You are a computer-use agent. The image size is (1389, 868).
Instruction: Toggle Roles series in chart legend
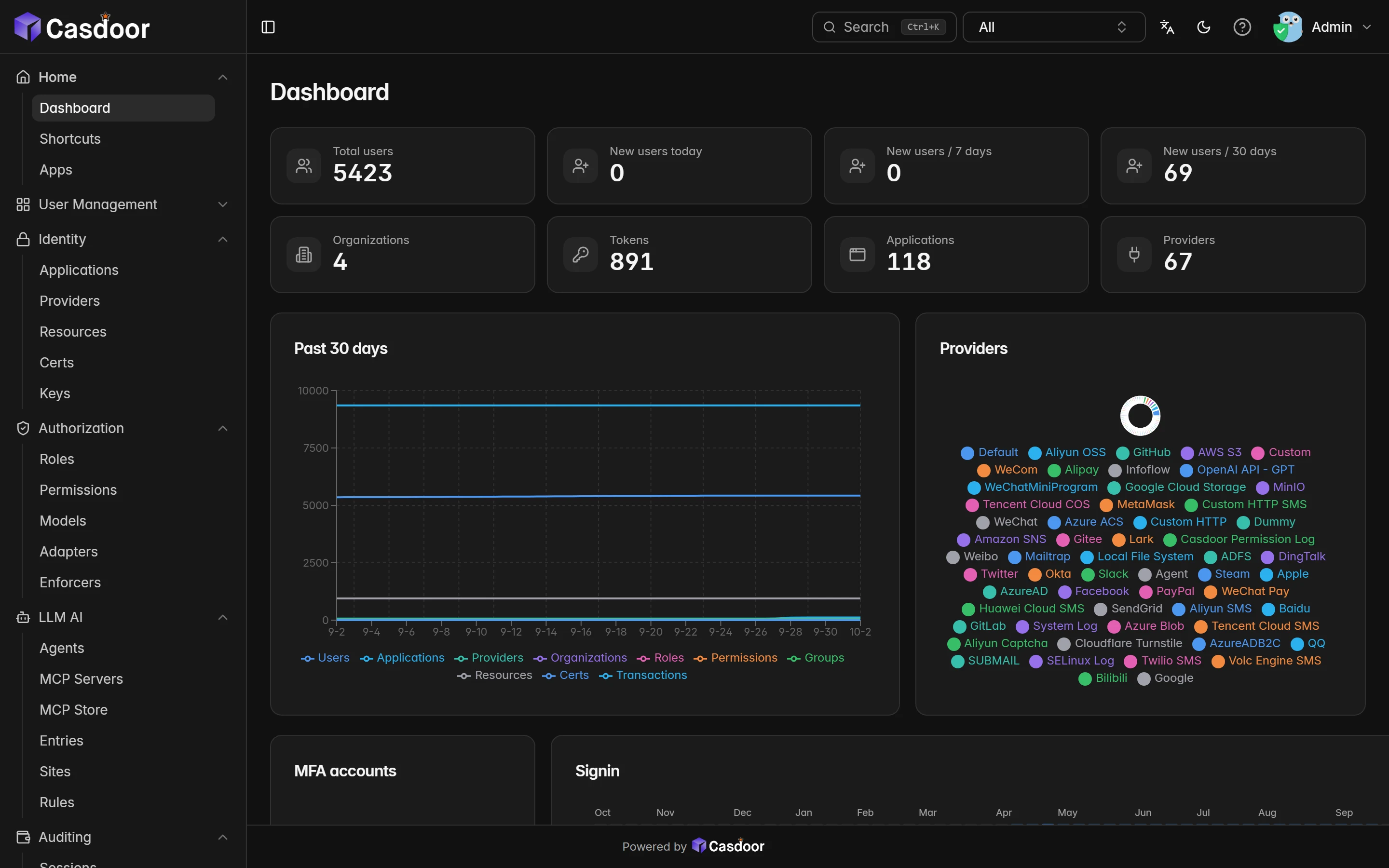(661, 658)
